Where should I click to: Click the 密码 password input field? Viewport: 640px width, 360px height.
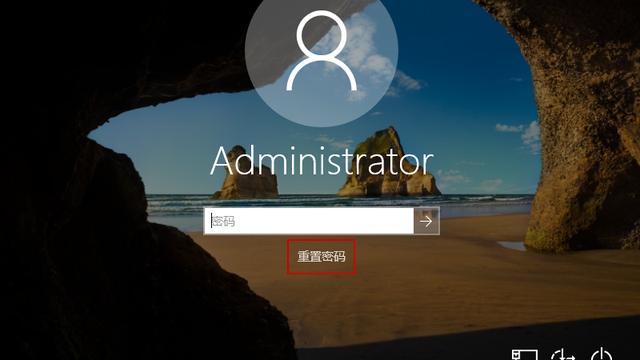309,221
